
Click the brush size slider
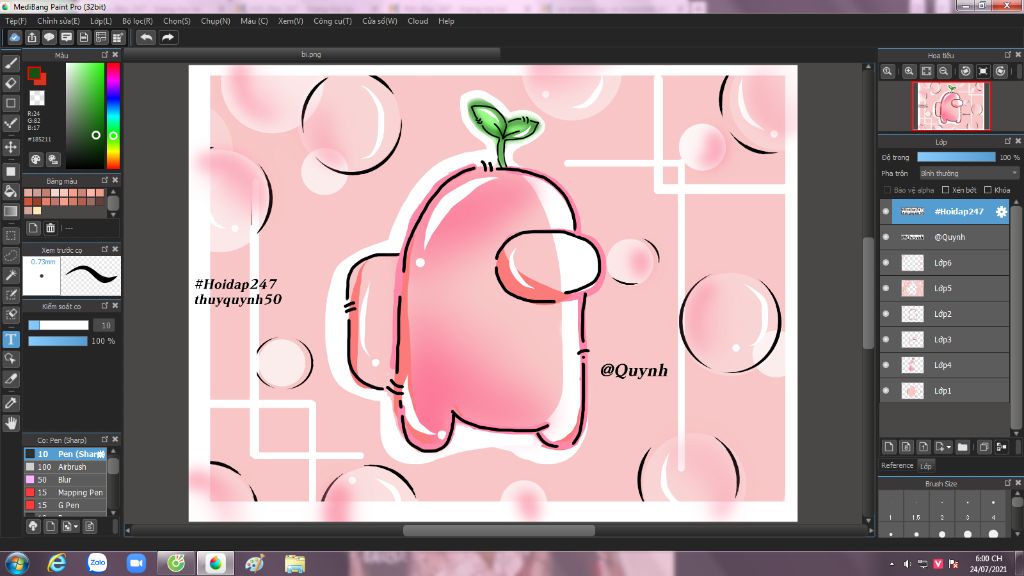point(58,325)
